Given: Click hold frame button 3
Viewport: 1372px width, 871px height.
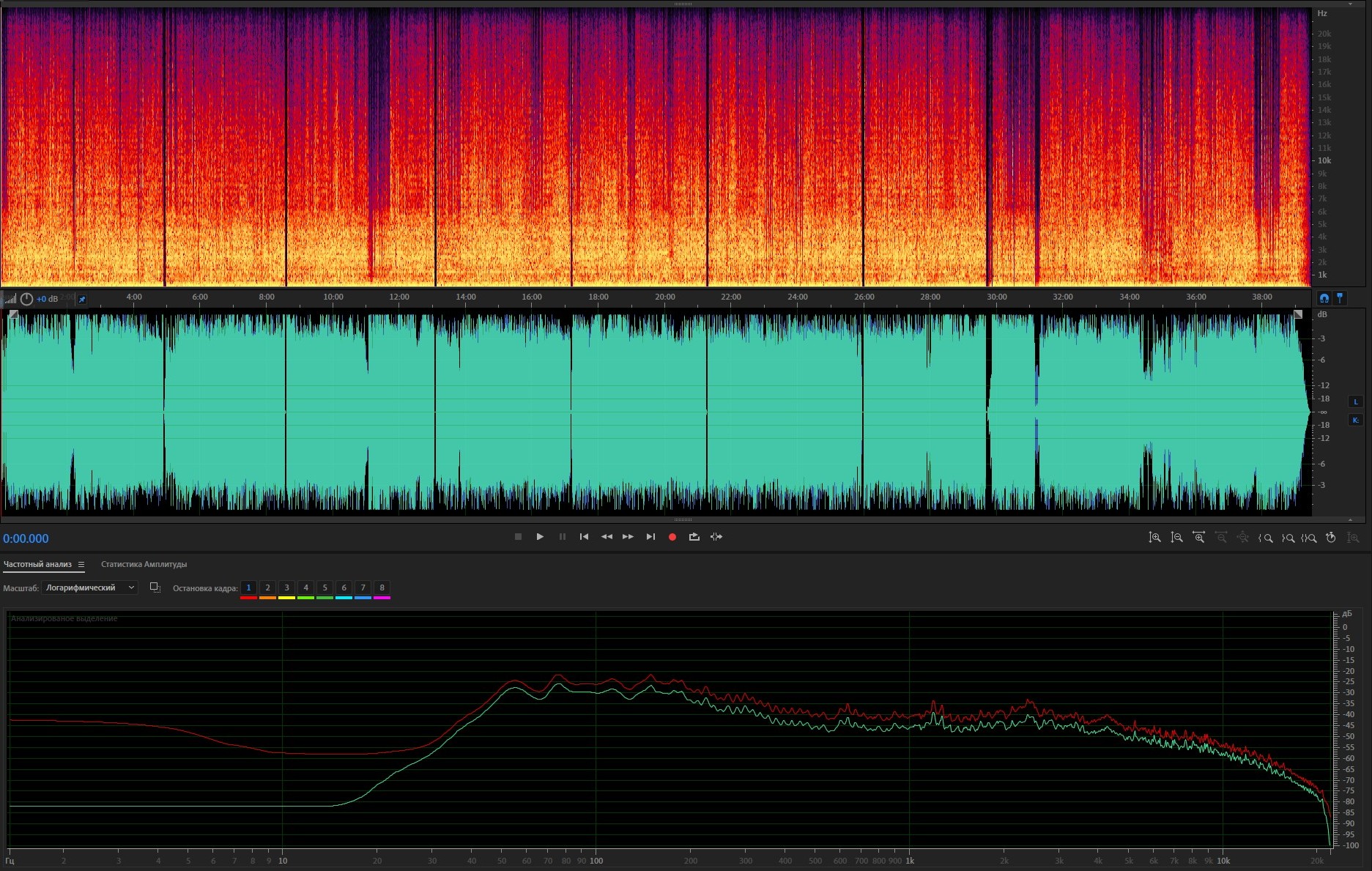Looking at the screenshot, I should (286, 588).
